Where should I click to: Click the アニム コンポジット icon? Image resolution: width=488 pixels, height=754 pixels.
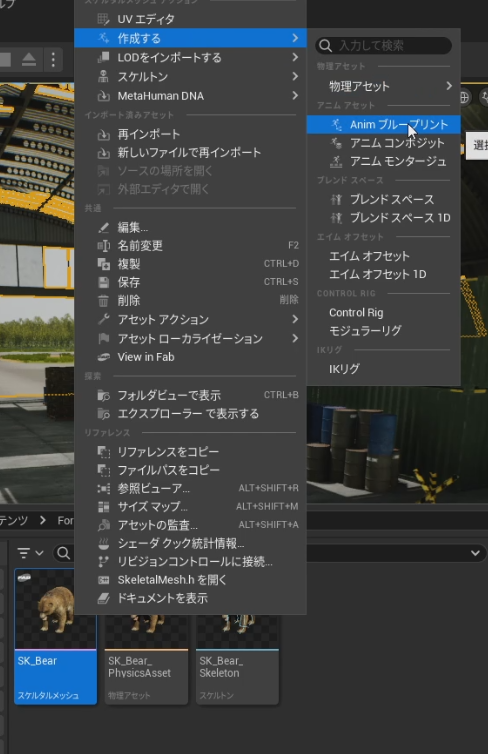click(x=336, y=143)
